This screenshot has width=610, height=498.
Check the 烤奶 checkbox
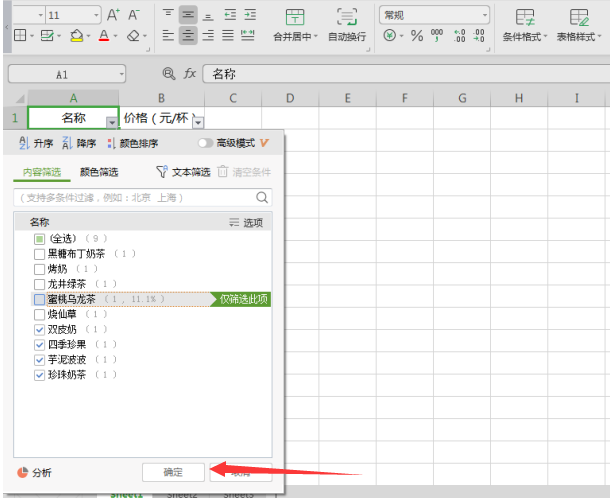[39, 269]
